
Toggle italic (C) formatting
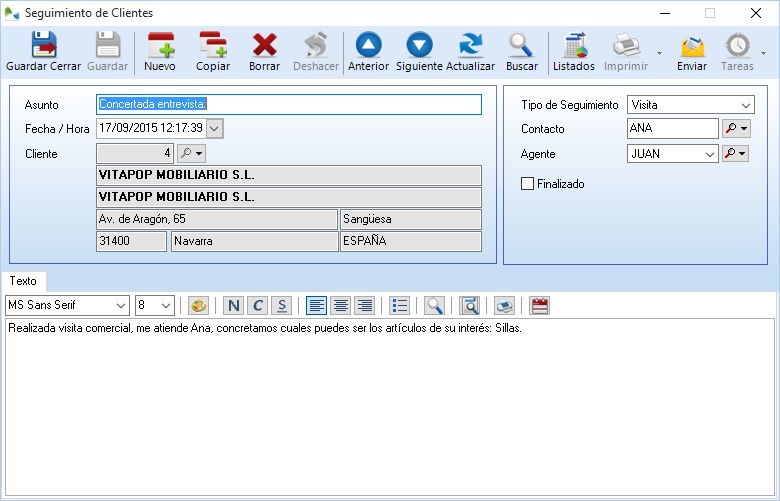pos(257,305)
